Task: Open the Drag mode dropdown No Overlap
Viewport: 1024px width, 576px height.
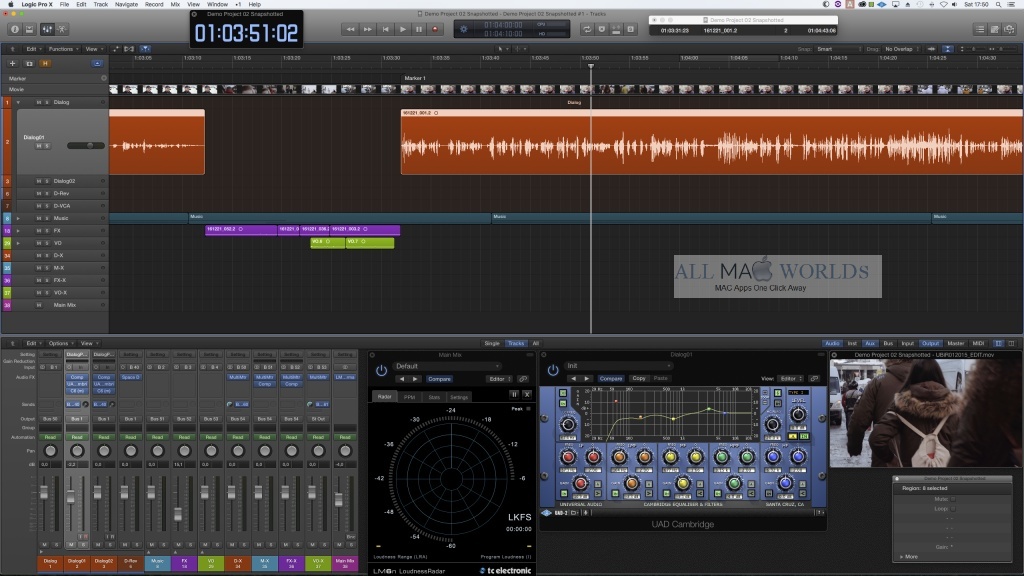Action: (x=901, y=49)
